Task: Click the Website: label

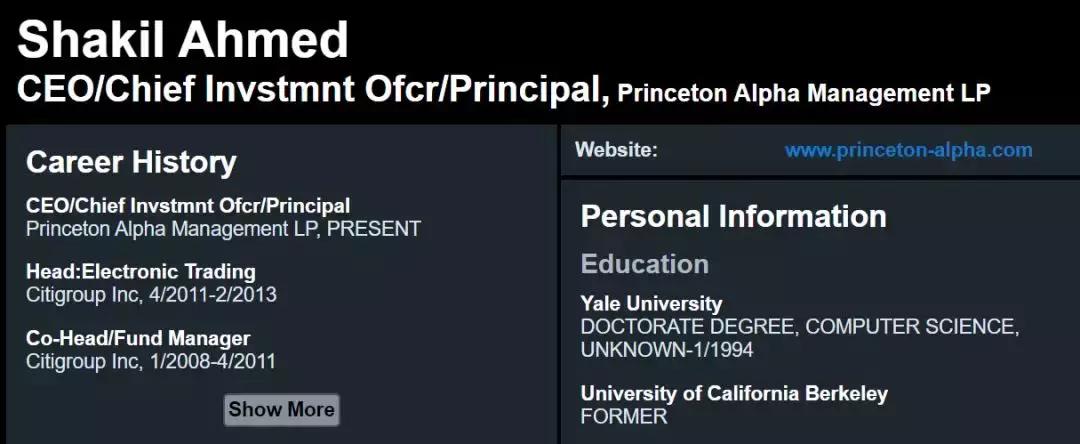Action: click(x=616, y=150)
